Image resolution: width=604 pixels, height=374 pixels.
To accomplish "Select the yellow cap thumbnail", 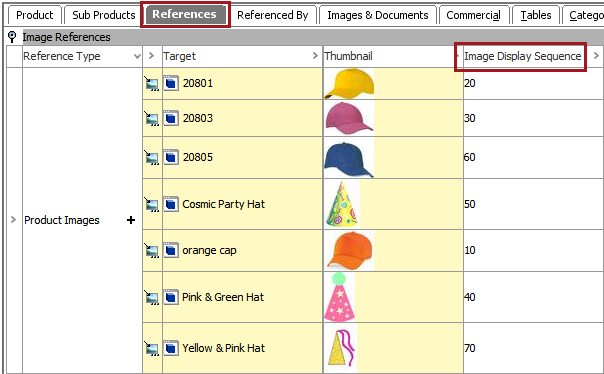I will click(x=349, y=84).
